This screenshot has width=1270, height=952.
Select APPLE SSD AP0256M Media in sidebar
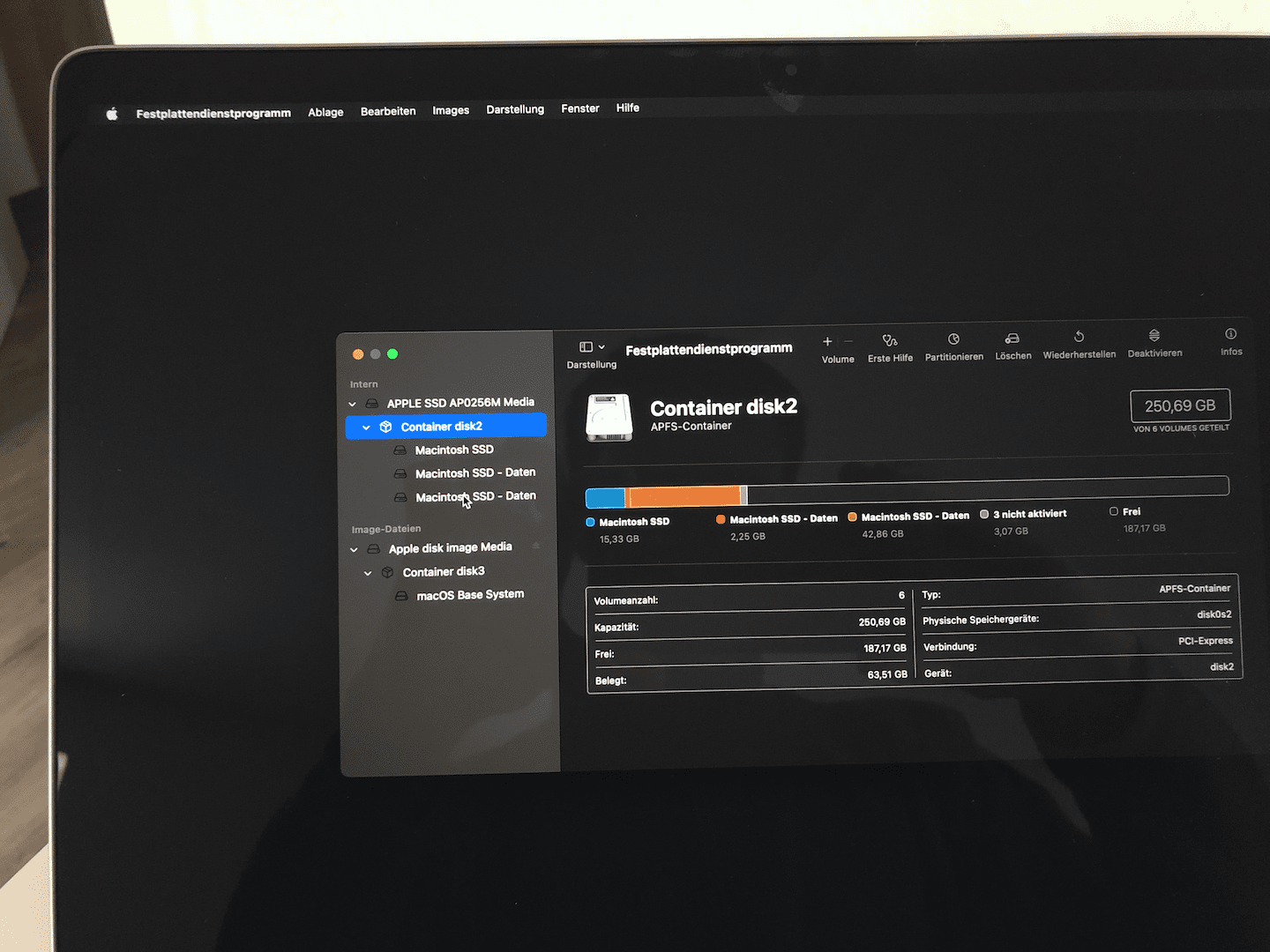pos(460,403)
